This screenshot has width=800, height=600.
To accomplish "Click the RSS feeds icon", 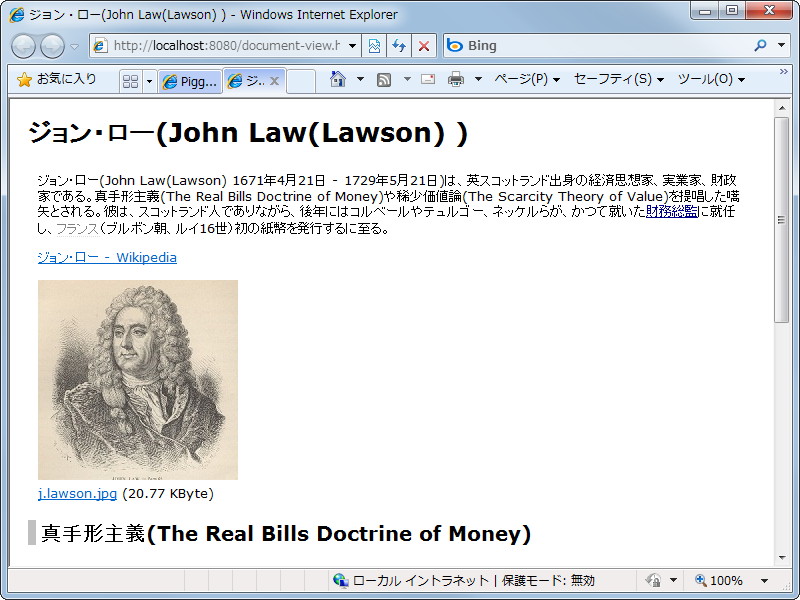I will 384,80.
